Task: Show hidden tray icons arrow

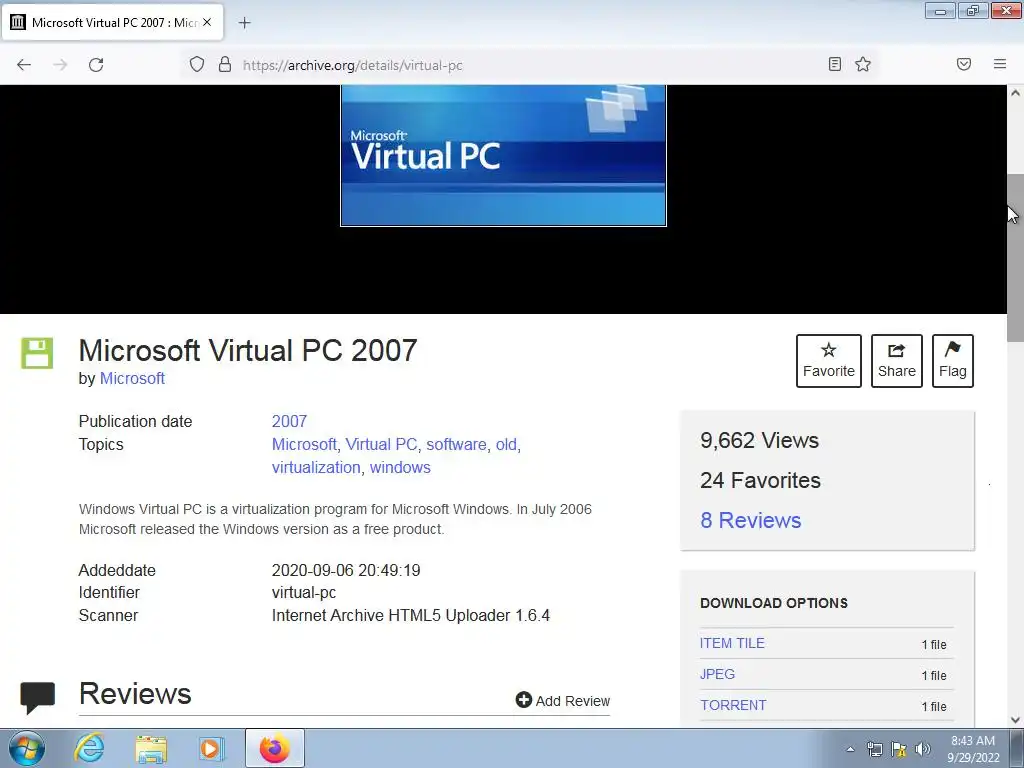Action: tap(850, 749)
